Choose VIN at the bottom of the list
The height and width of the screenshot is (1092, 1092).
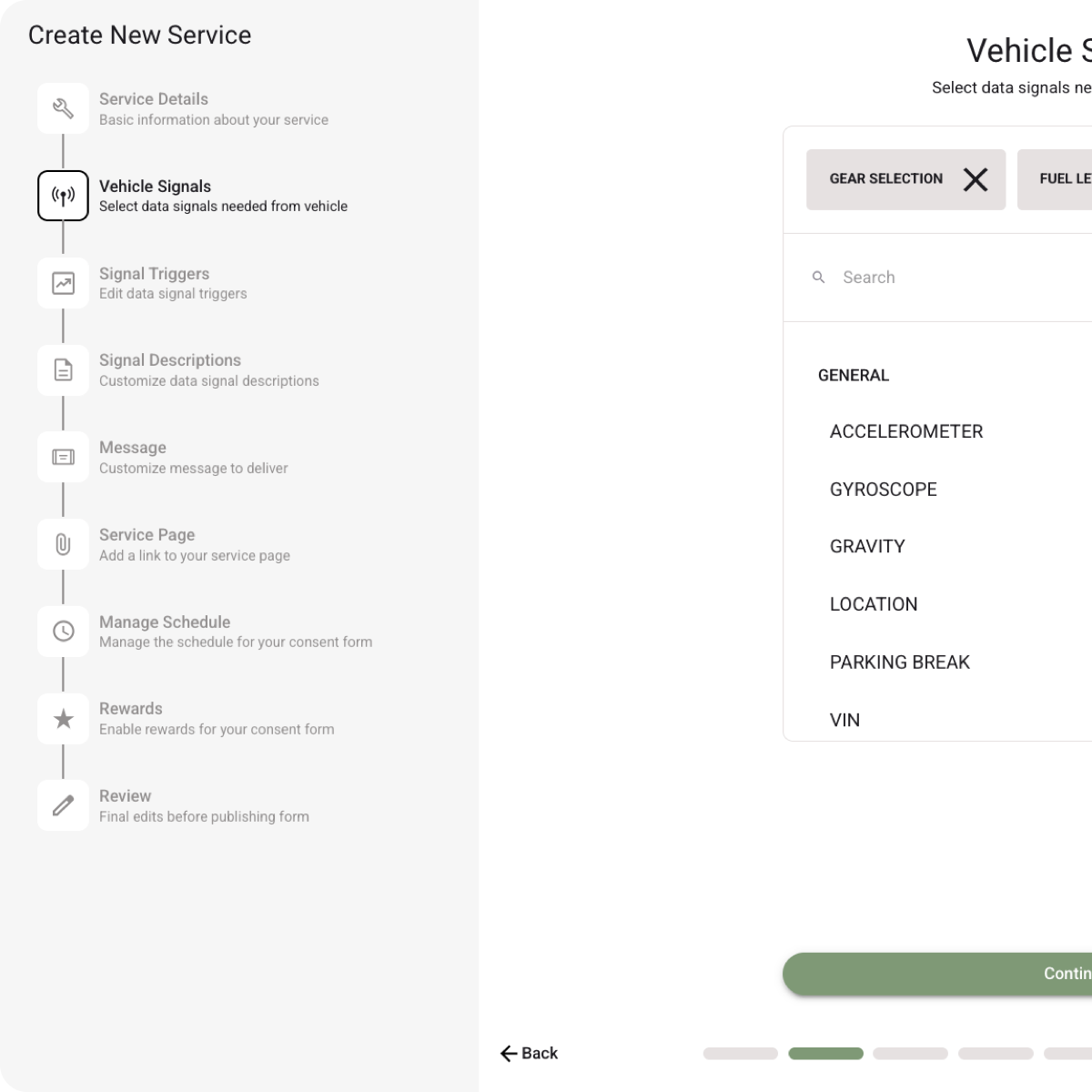click(845, 720)
